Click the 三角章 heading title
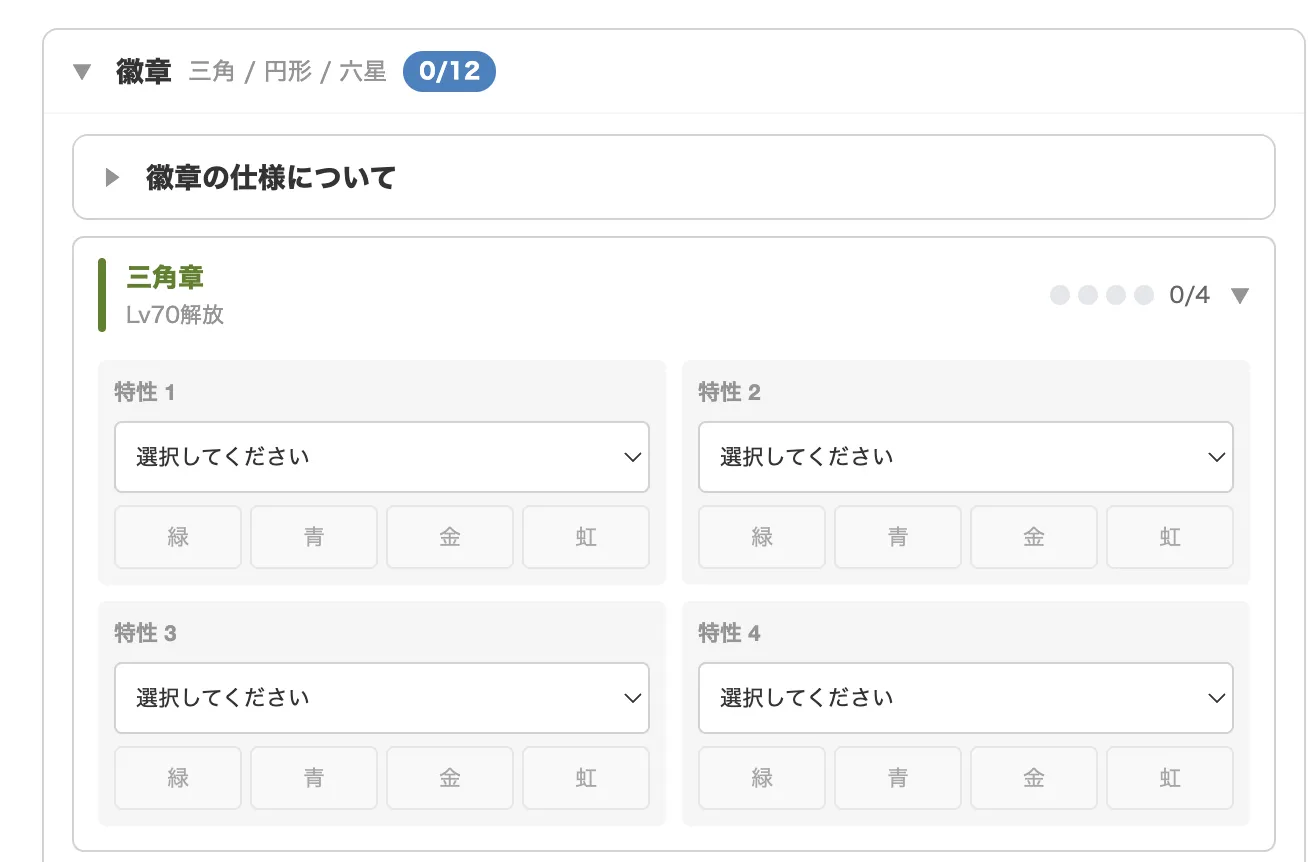The height and width of the screenshot is (862, 1308). 165,277
